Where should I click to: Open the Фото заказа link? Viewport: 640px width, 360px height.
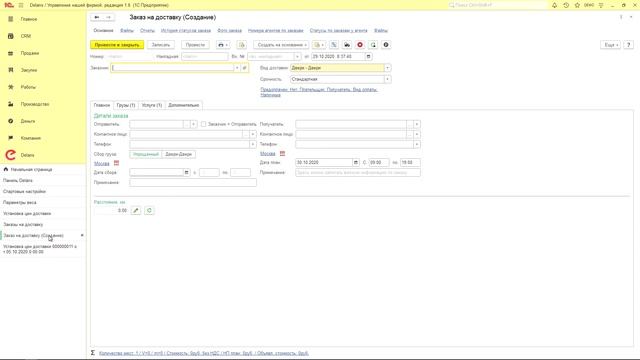(x=229, y=31)
